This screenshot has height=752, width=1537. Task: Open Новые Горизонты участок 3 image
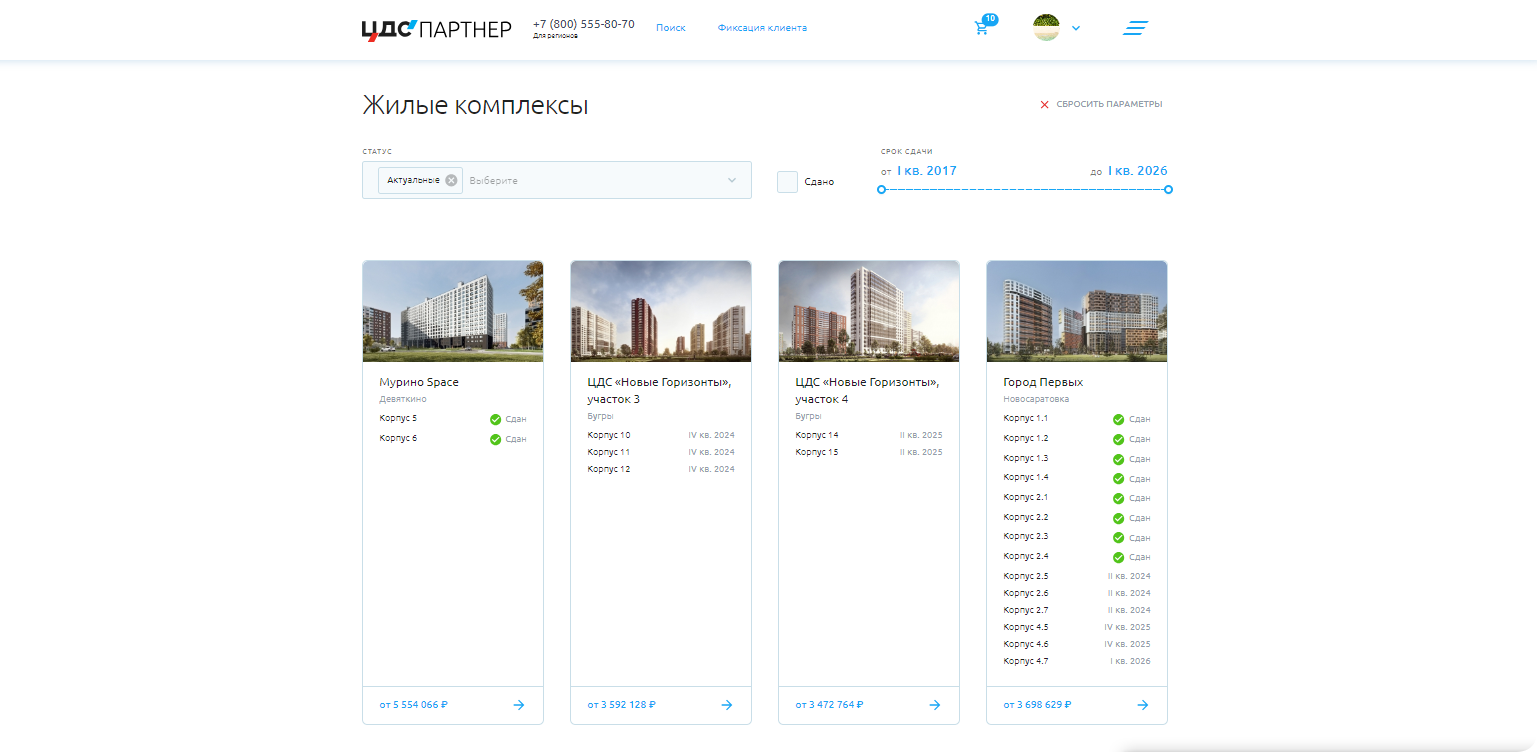pyautogui.click(x=661, y=311)
